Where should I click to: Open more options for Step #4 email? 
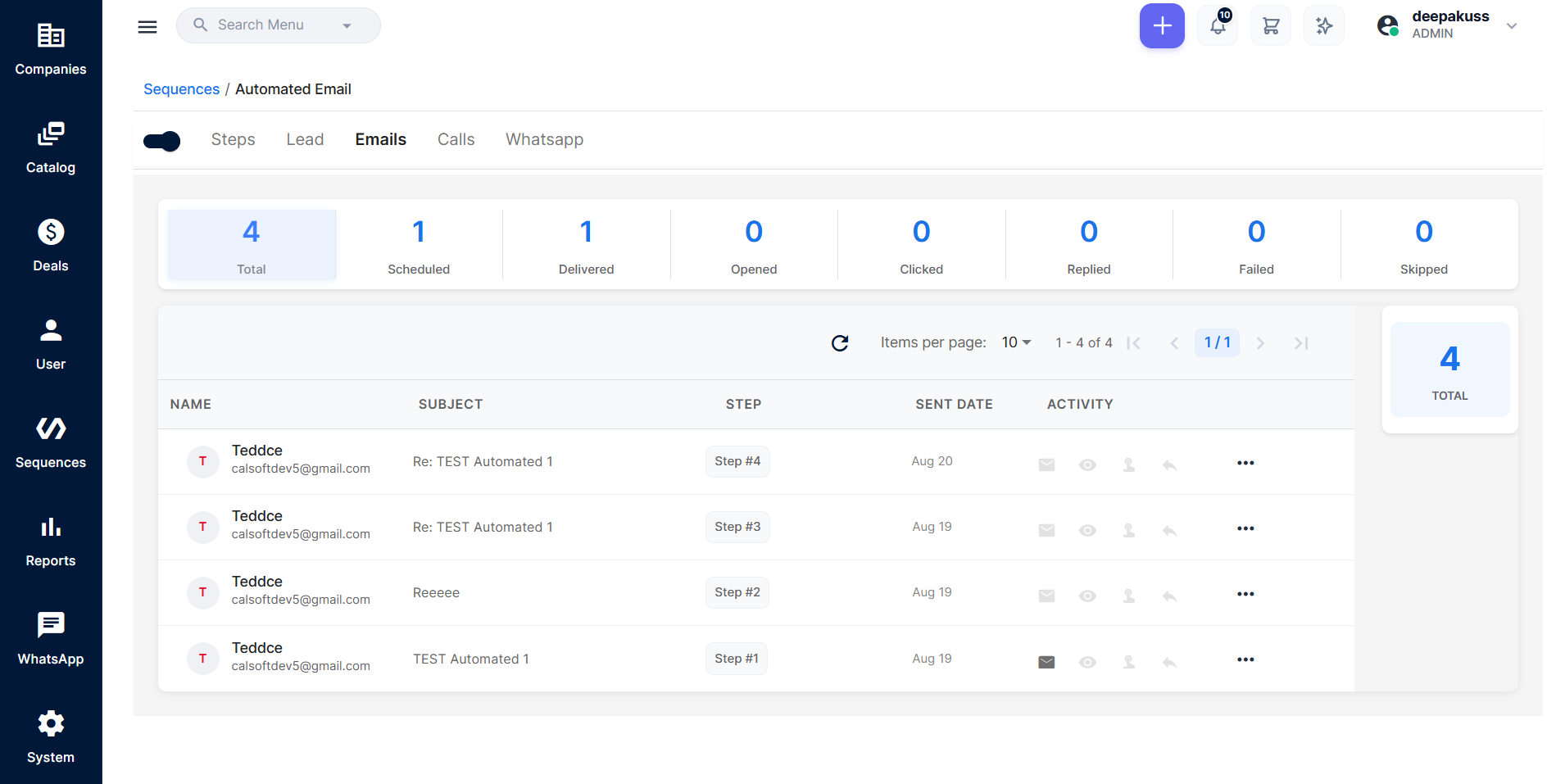(x=1245, y=463)
